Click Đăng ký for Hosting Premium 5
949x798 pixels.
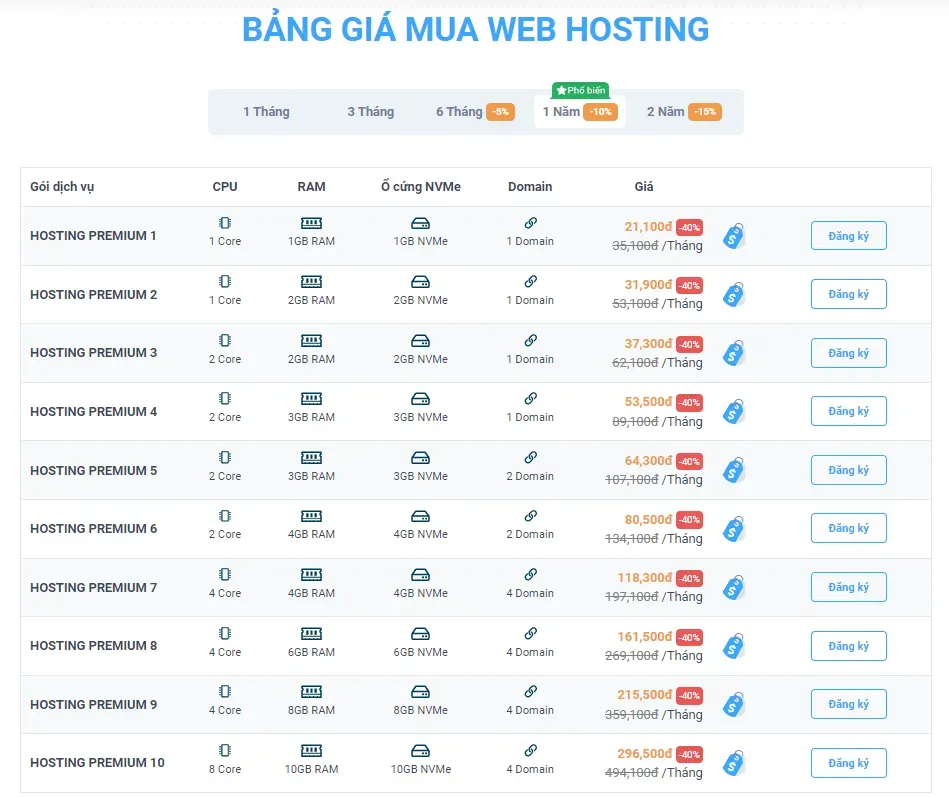[x=849, y=470]
